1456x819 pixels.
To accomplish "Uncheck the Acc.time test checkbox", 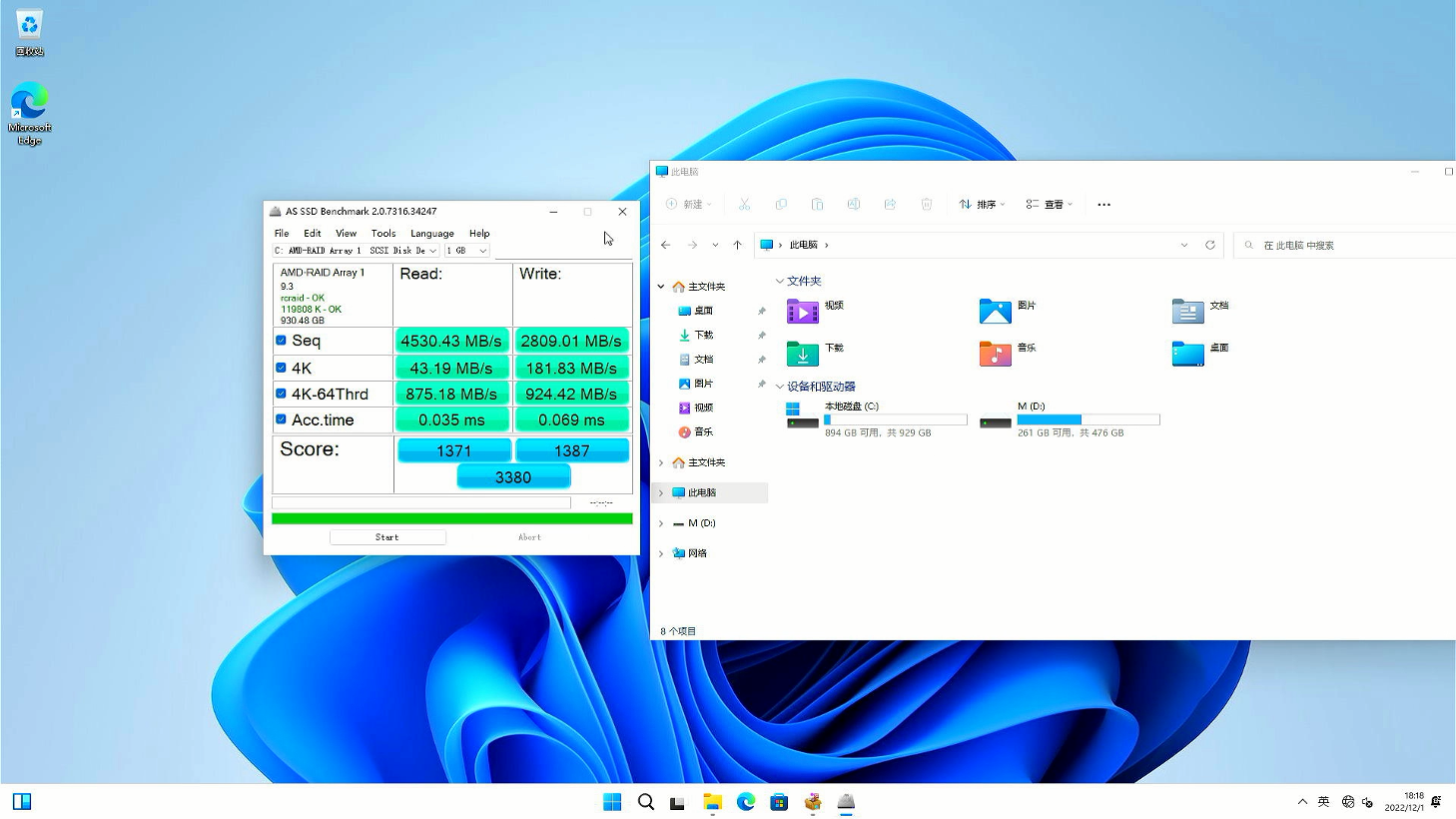I will tap(281, 419).
